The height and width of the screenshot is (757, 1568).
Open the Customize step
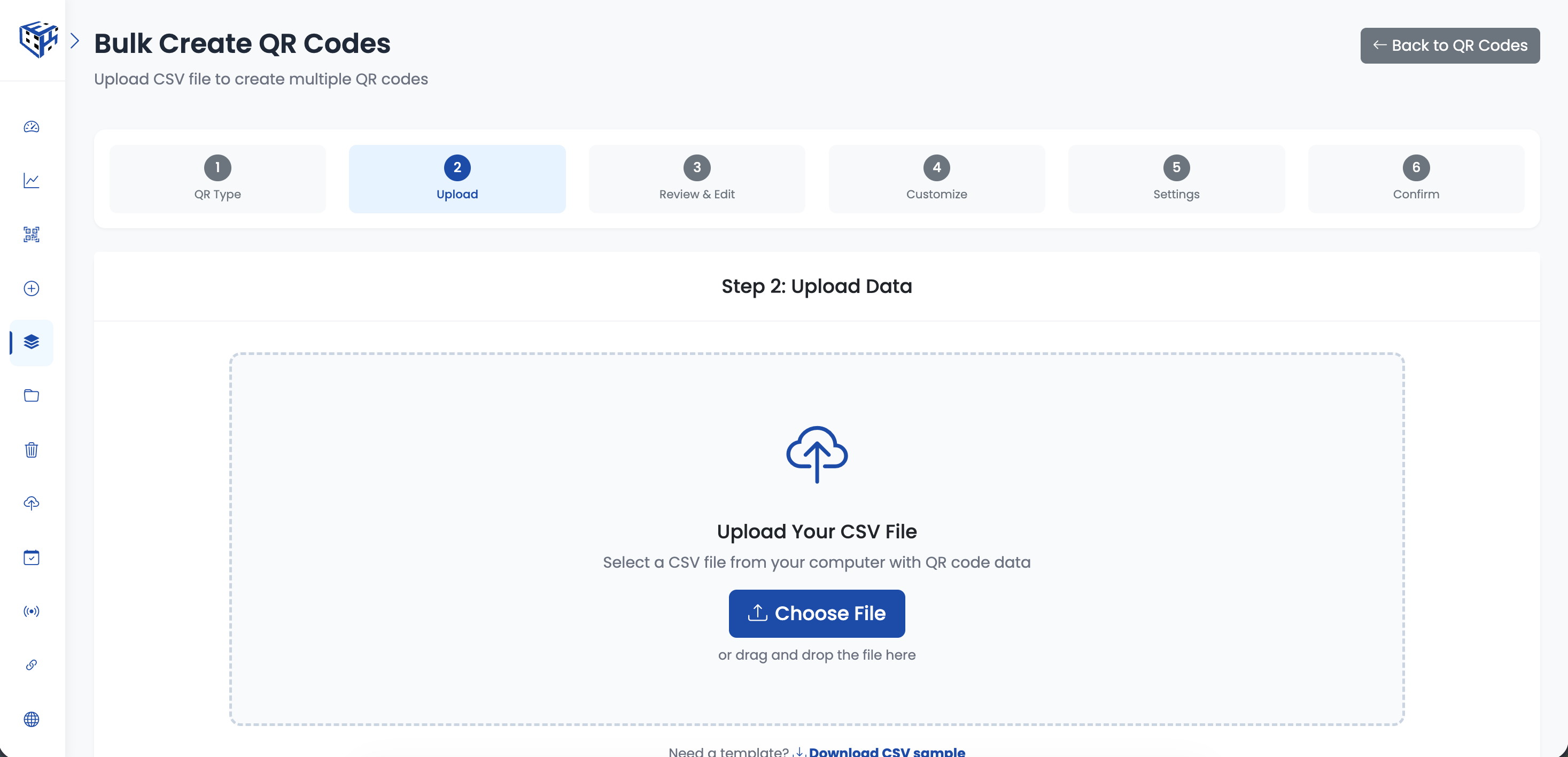(936, 179)
